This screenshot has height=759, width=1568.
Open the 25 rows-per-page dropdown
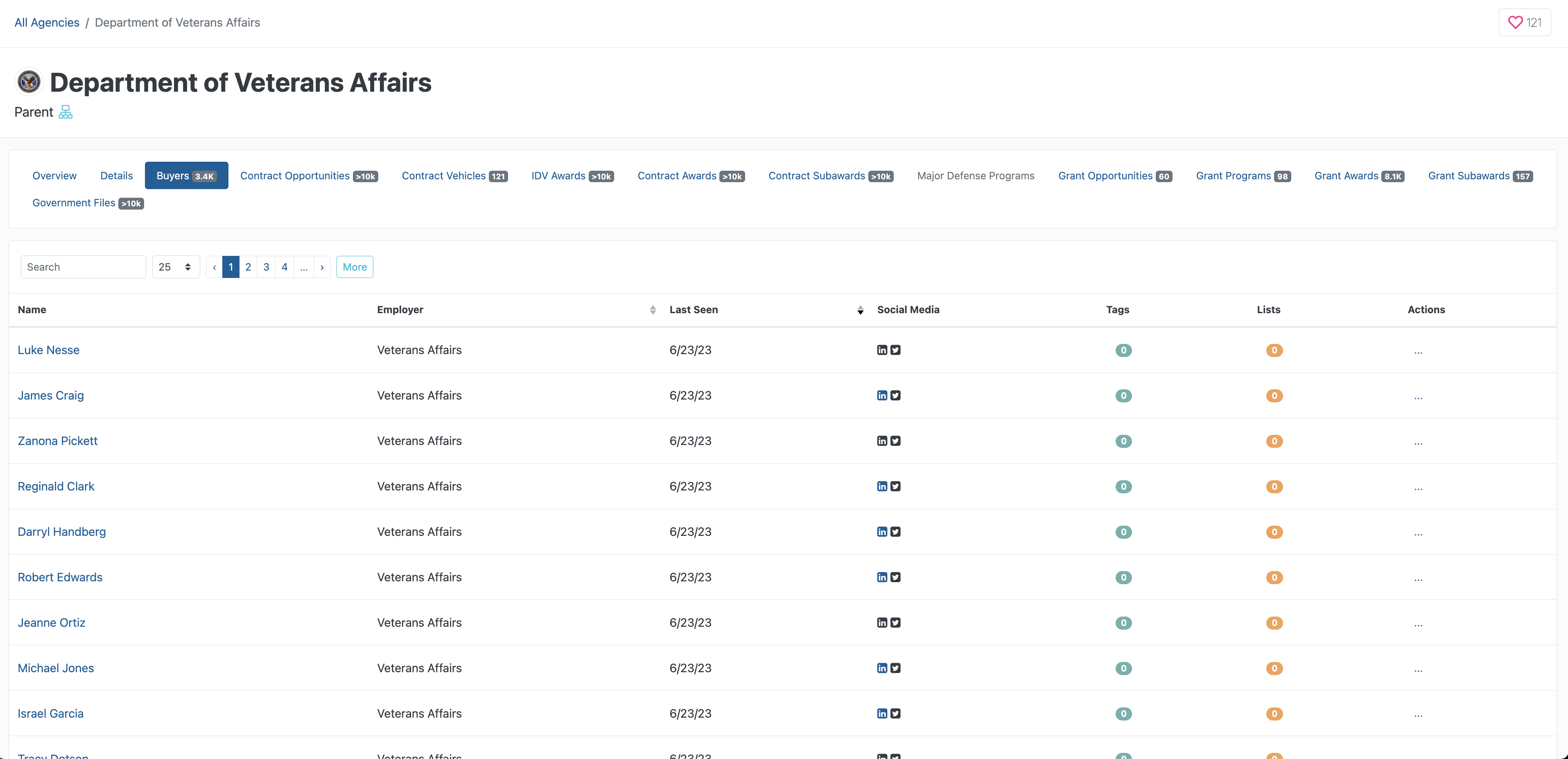point(175,267)
